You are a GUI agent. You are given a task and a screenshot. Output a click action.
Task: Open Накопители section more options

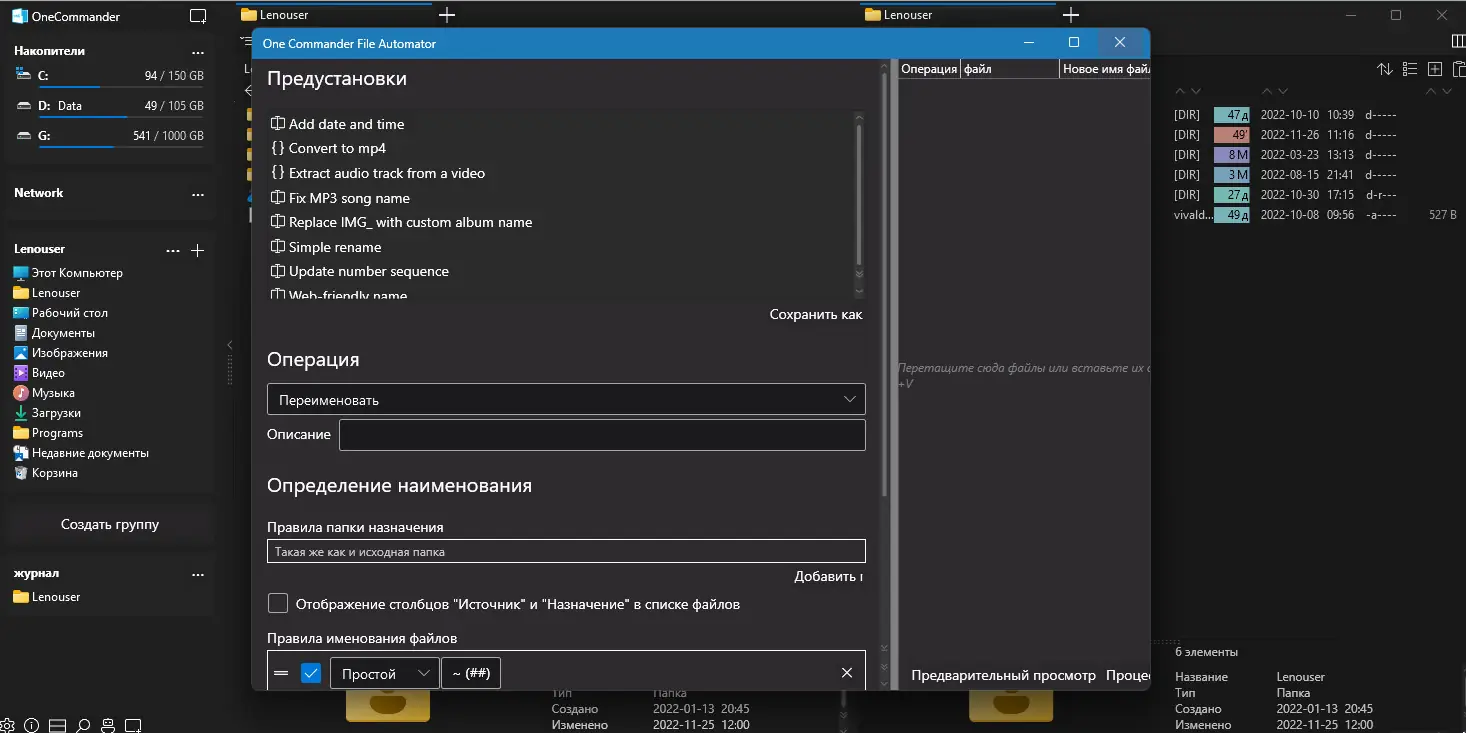pyautogui.click(x=198, y=52)
